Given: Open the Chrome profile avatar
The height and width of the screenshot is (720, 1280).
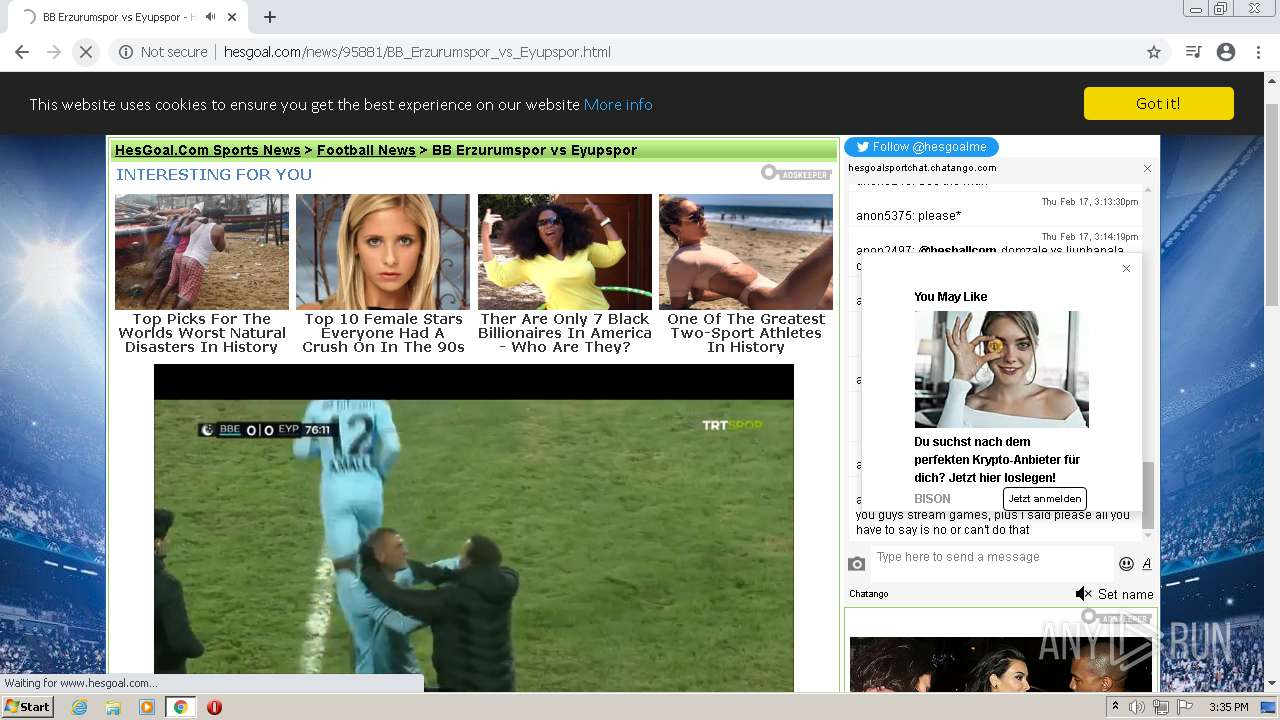Looking at the screenshot, I should (x=1226, y=52).
